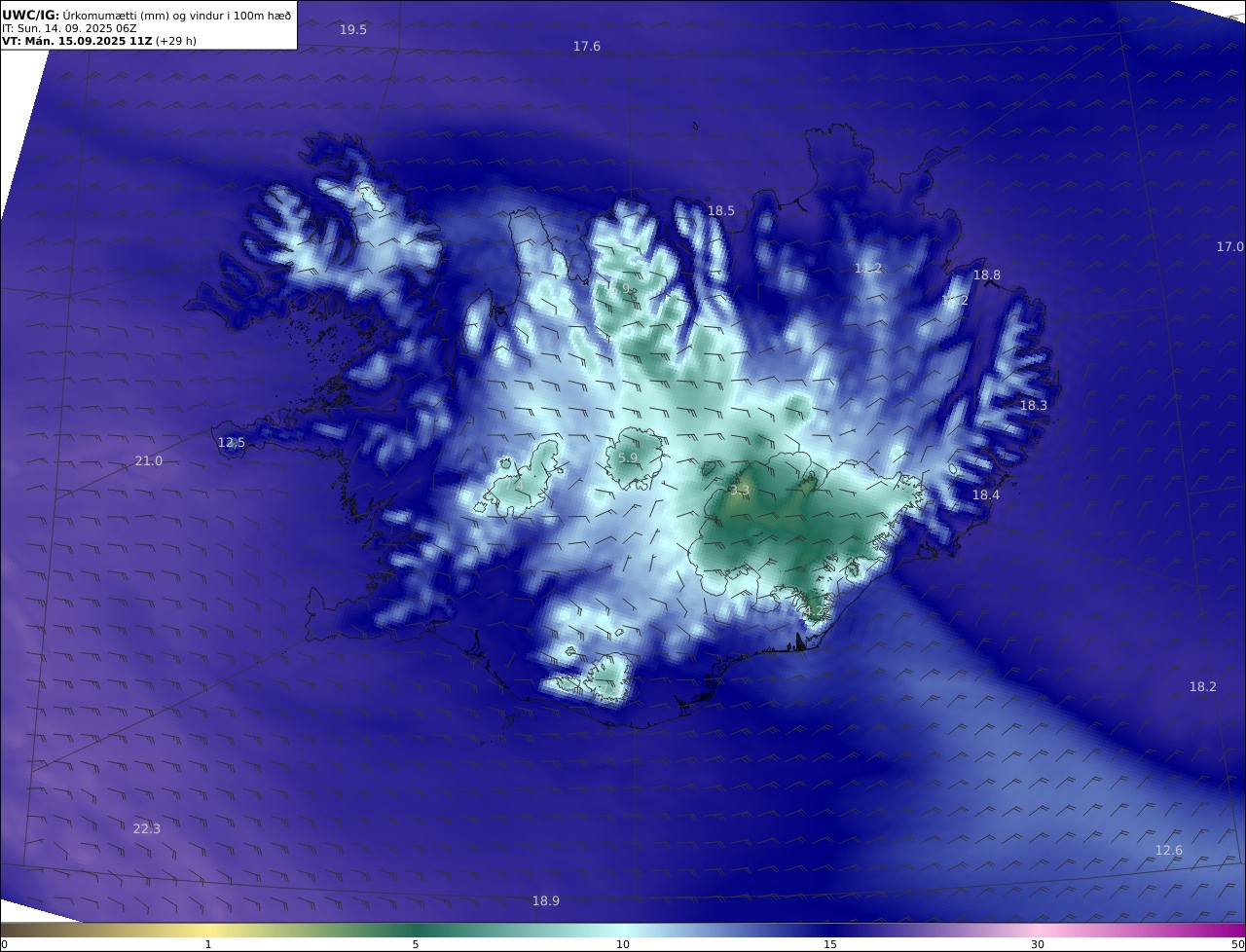This screenshot has width=1246, height=952.
Task: Click the colorbar tick label "1"
Action: coord(208,944)
